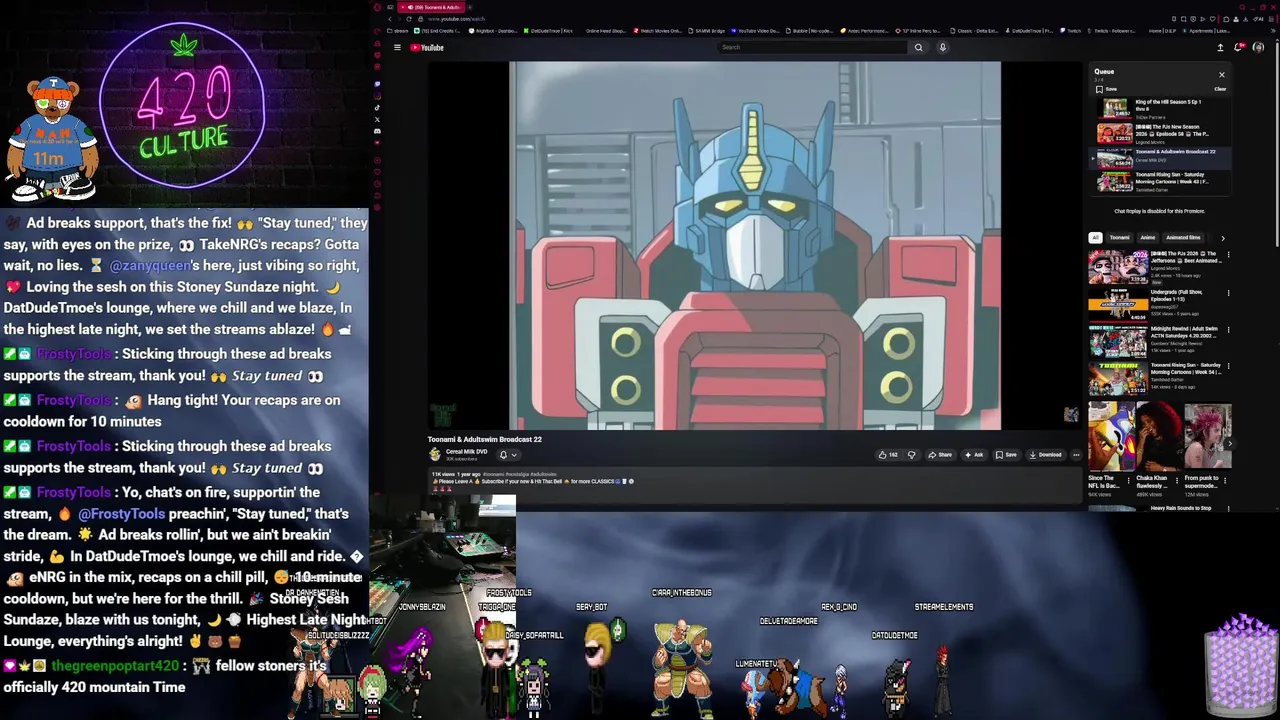
Task: Open the YouTube create upload icon
Action: pos(1220,47)
